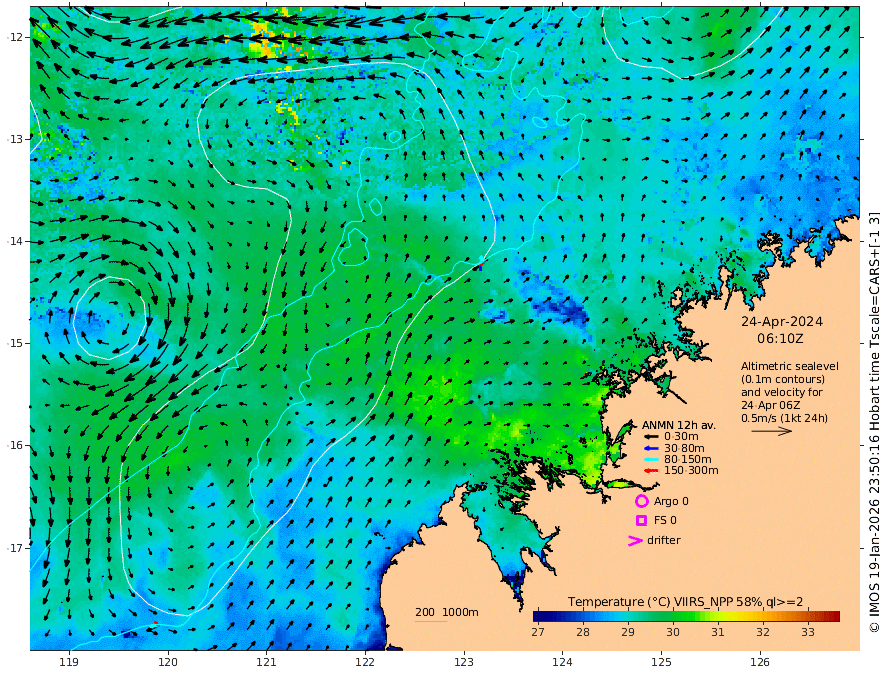Click the longitude axis label 126
Image resolution: width=880 pixels, height=680 pixels.
tap(760, 662)
